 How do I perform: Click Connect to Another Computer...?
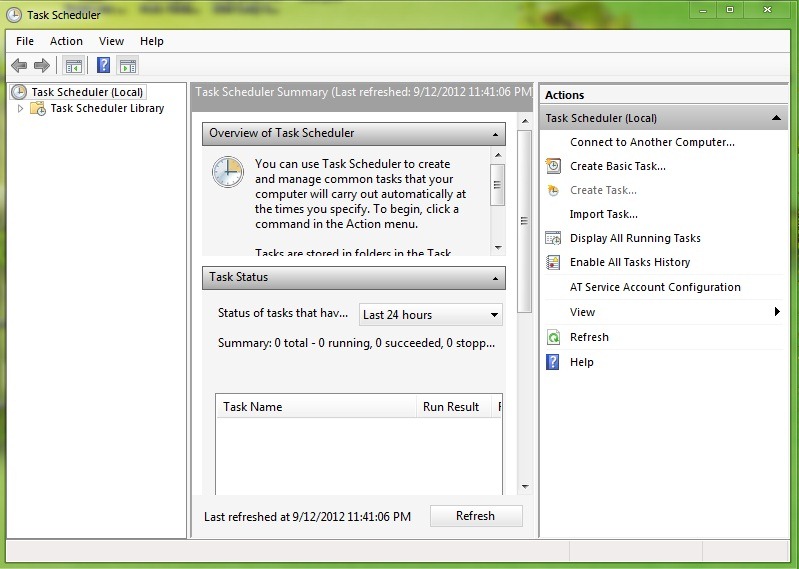652,142
